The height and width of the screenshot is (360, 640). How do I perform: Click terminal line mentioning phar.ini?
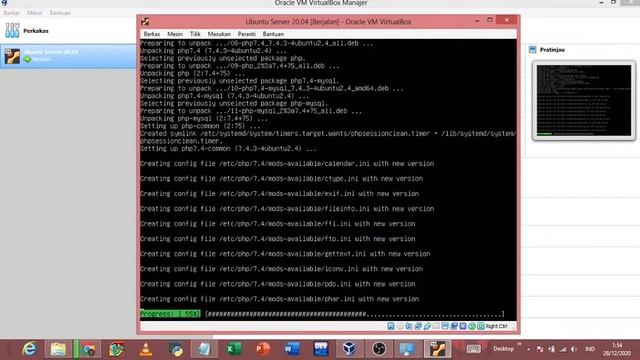click(x=280, y=299)
